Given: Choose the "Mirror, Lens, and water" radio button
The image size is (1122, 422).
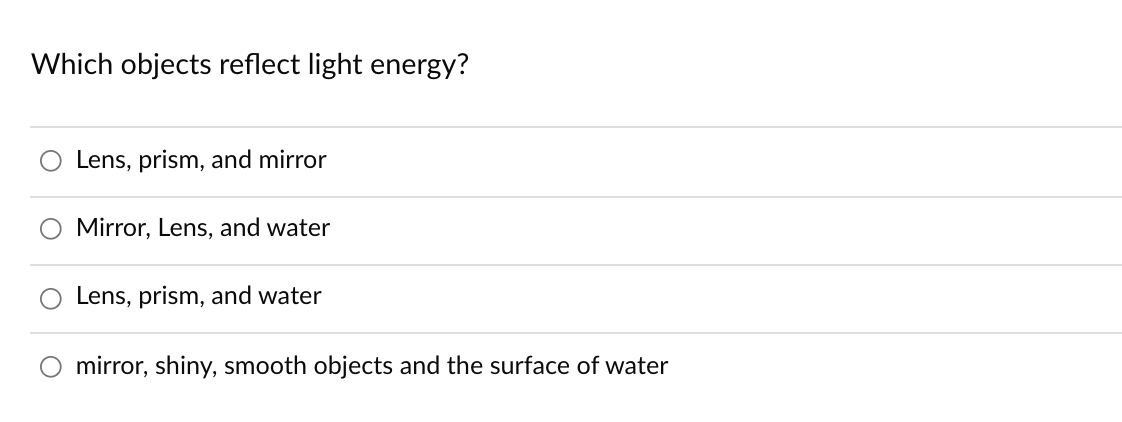Looking at the screenshot, I should [x=51, y=229].
